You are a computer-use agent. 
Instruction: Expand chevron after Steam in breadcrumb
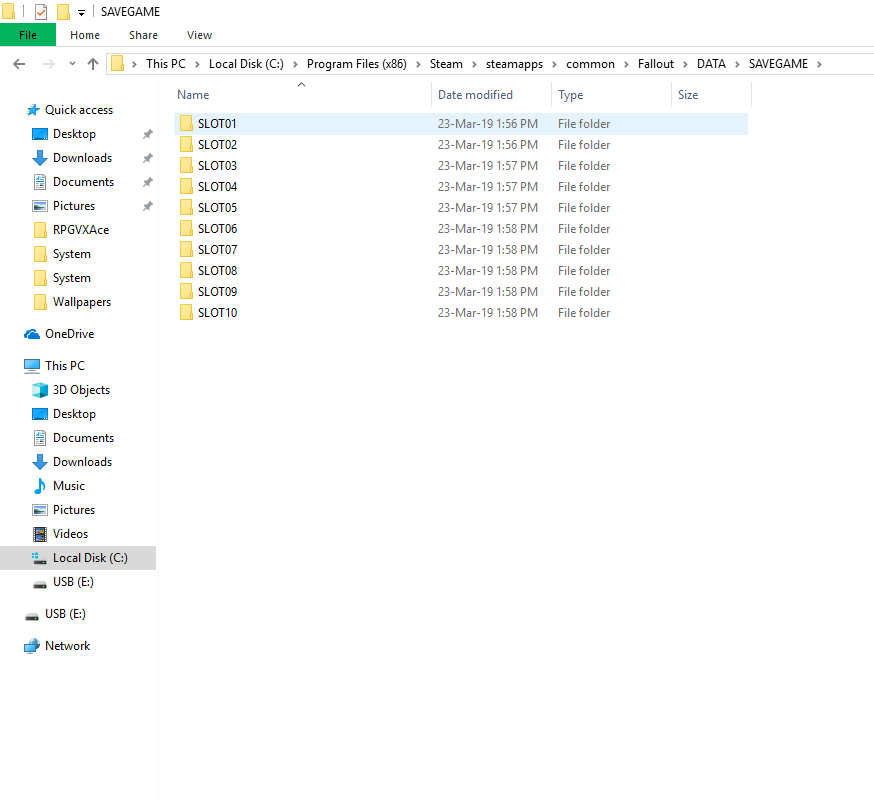[x=474, y=64]
